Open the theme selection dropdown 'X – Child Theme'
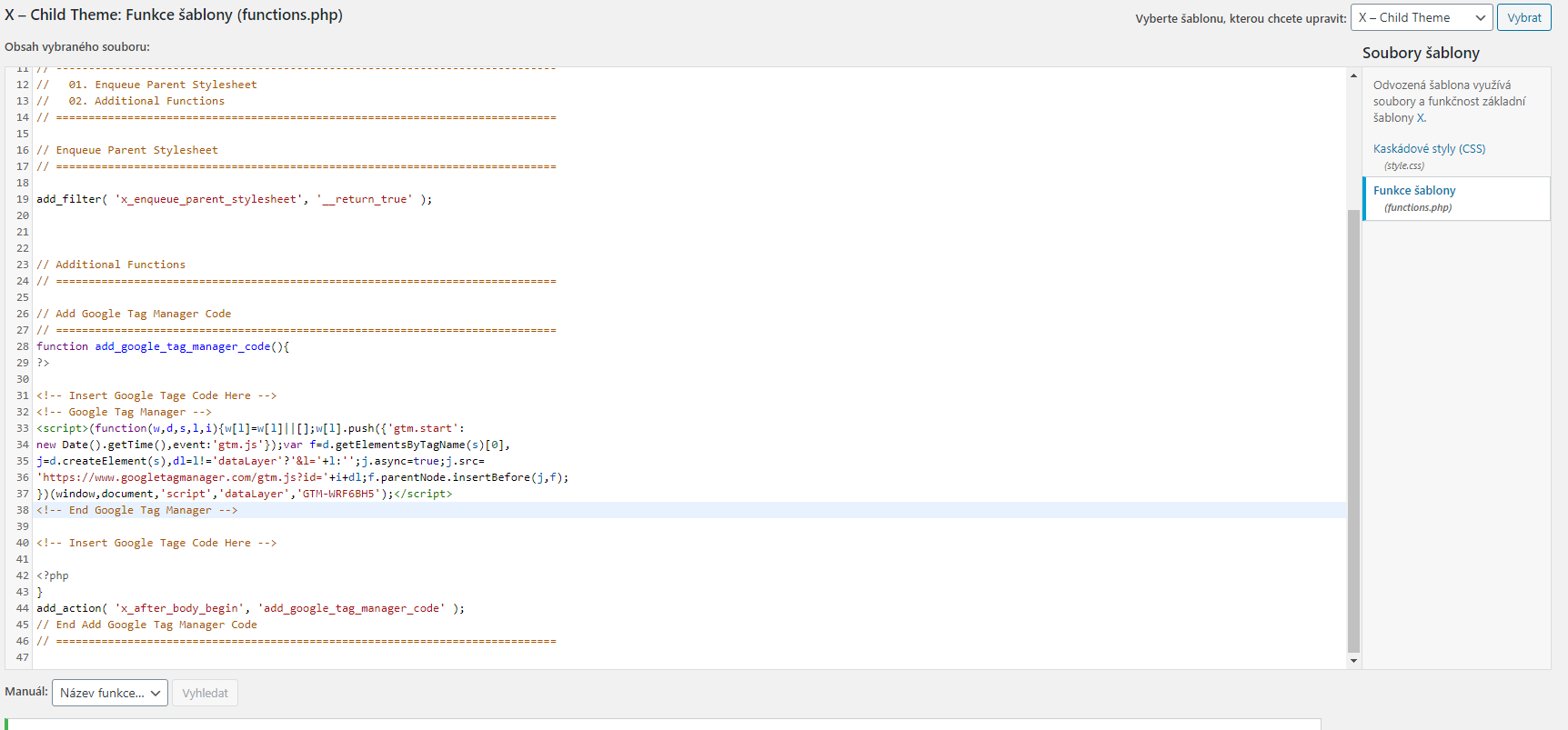Image resolution: width=1568 pixels, height=730 pixels. tap(1422, 17)
